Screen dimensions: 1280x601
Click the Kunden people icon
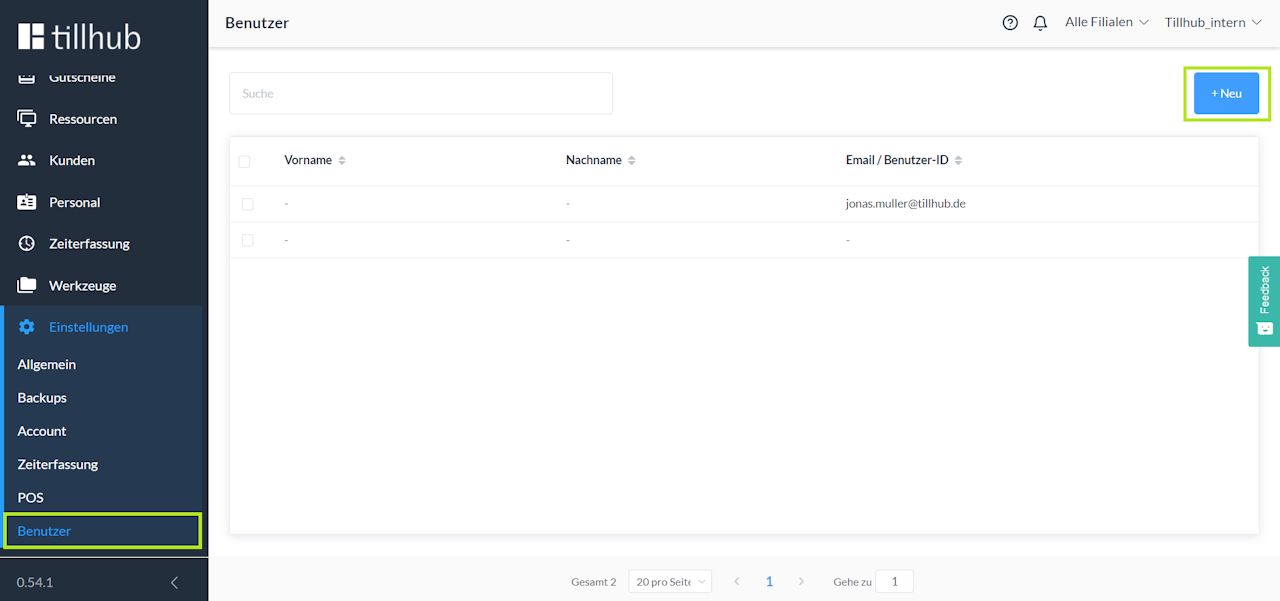point(27,160)
